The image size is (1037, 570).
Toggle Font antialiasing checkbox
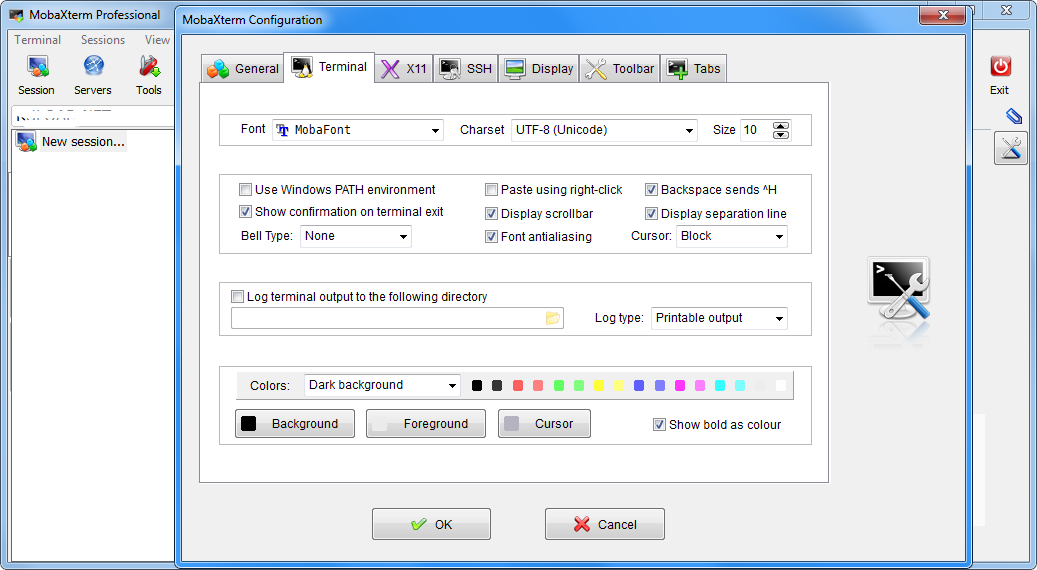[491, 237]
